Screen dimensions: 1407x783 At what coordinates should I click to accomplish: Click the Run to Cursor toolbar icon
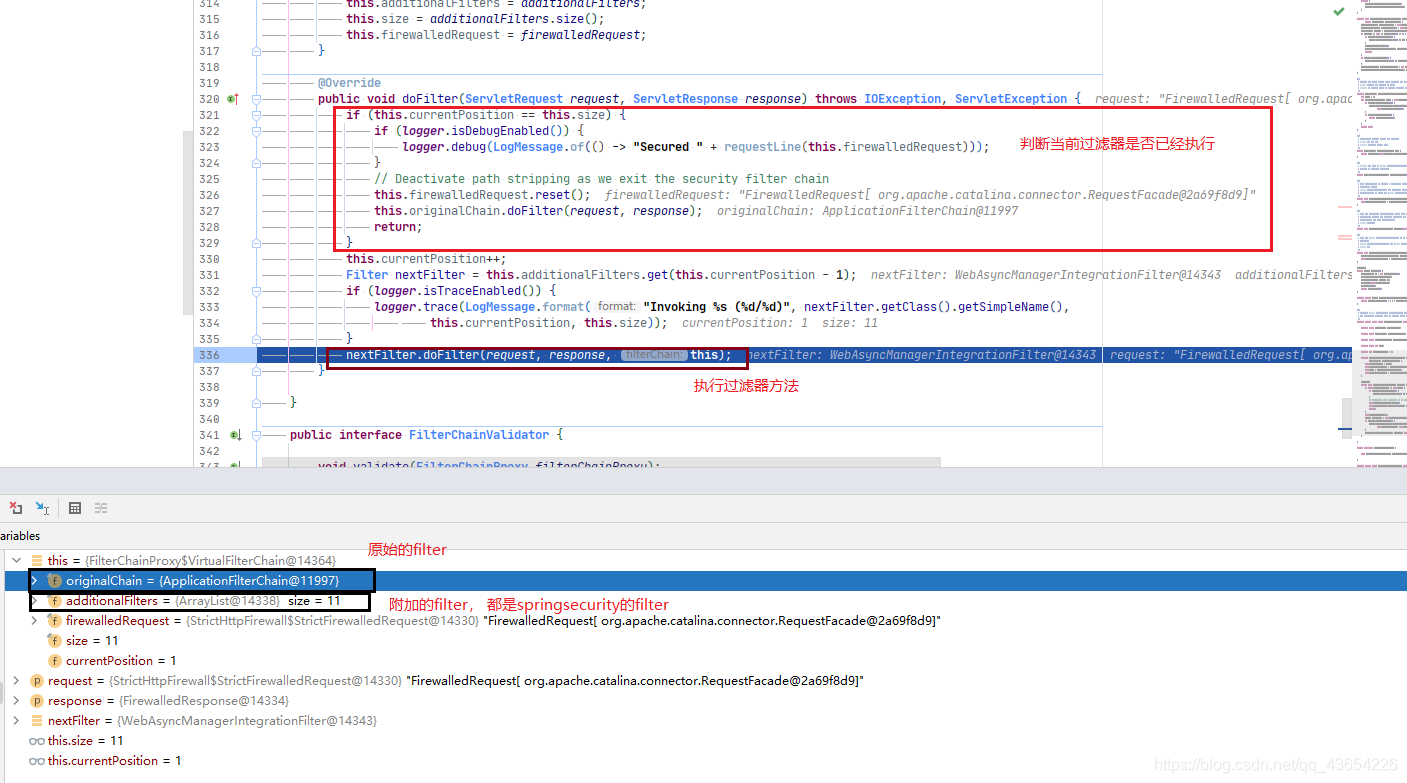pos(42,508)
